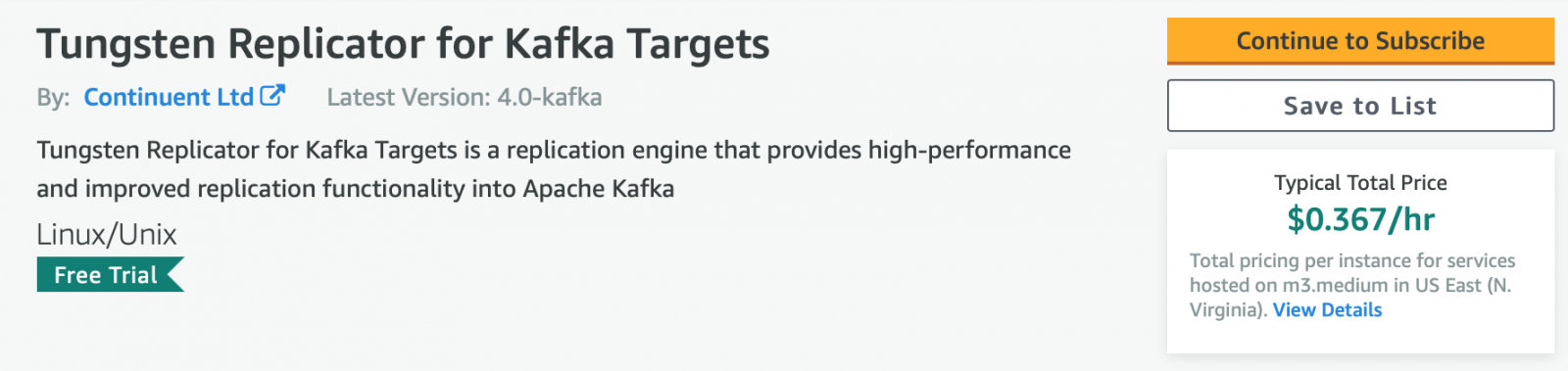Click the Linux/Unix platform label
The width and height of the screenshot is (1568, 371).
(x=107, y=234)
